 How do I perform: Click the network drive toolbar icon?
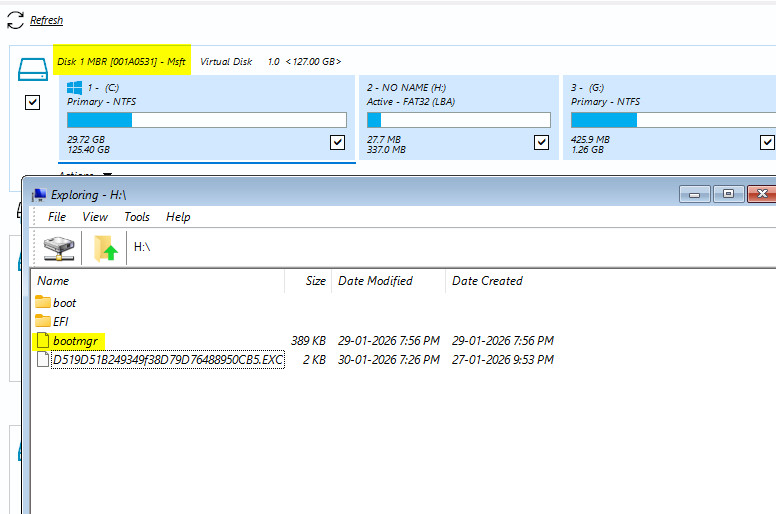click(58, 246)
